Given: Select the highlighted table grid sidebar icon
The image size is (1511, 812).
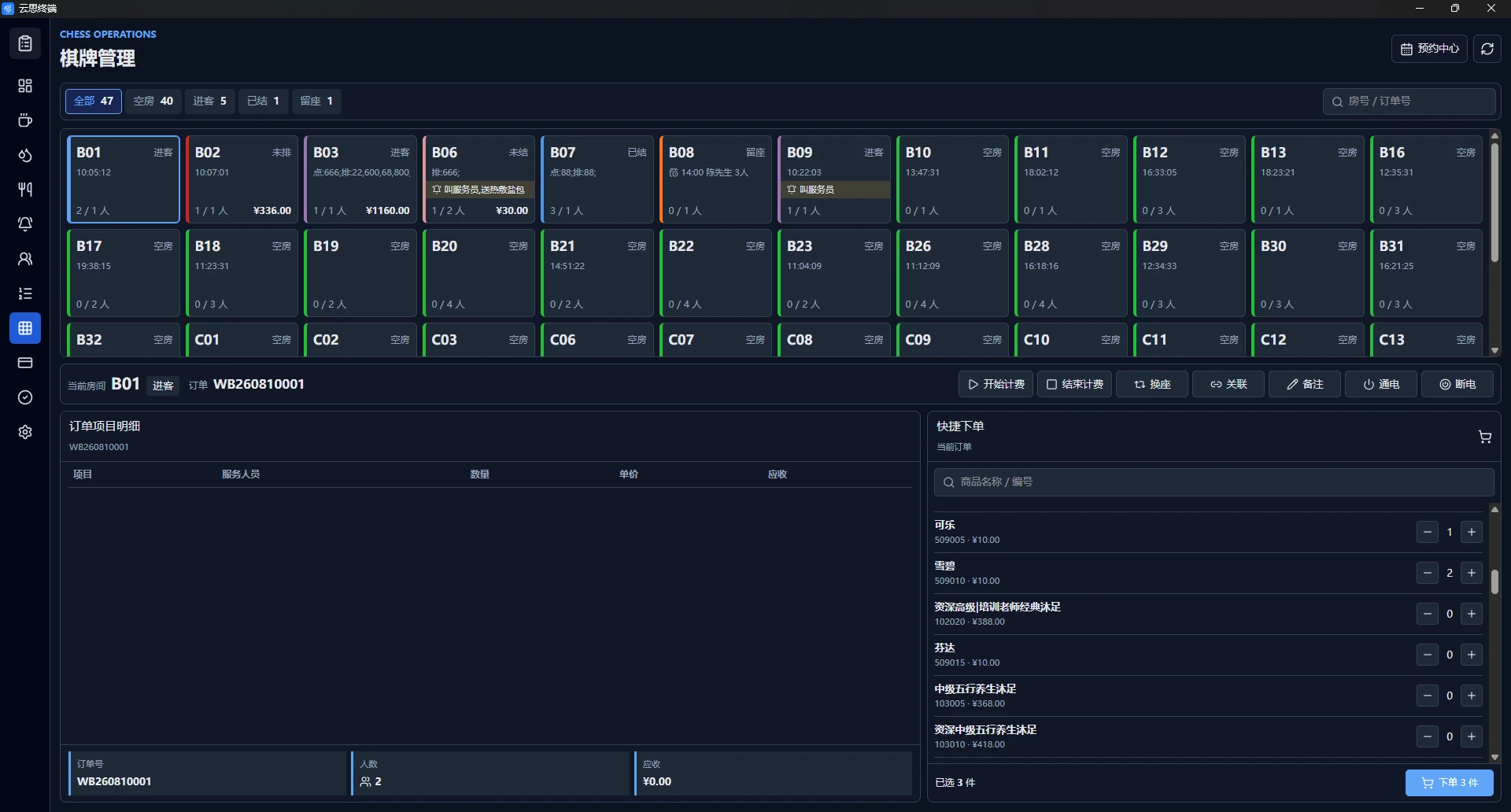Looking at the screenshot, I should coord(25,328).
